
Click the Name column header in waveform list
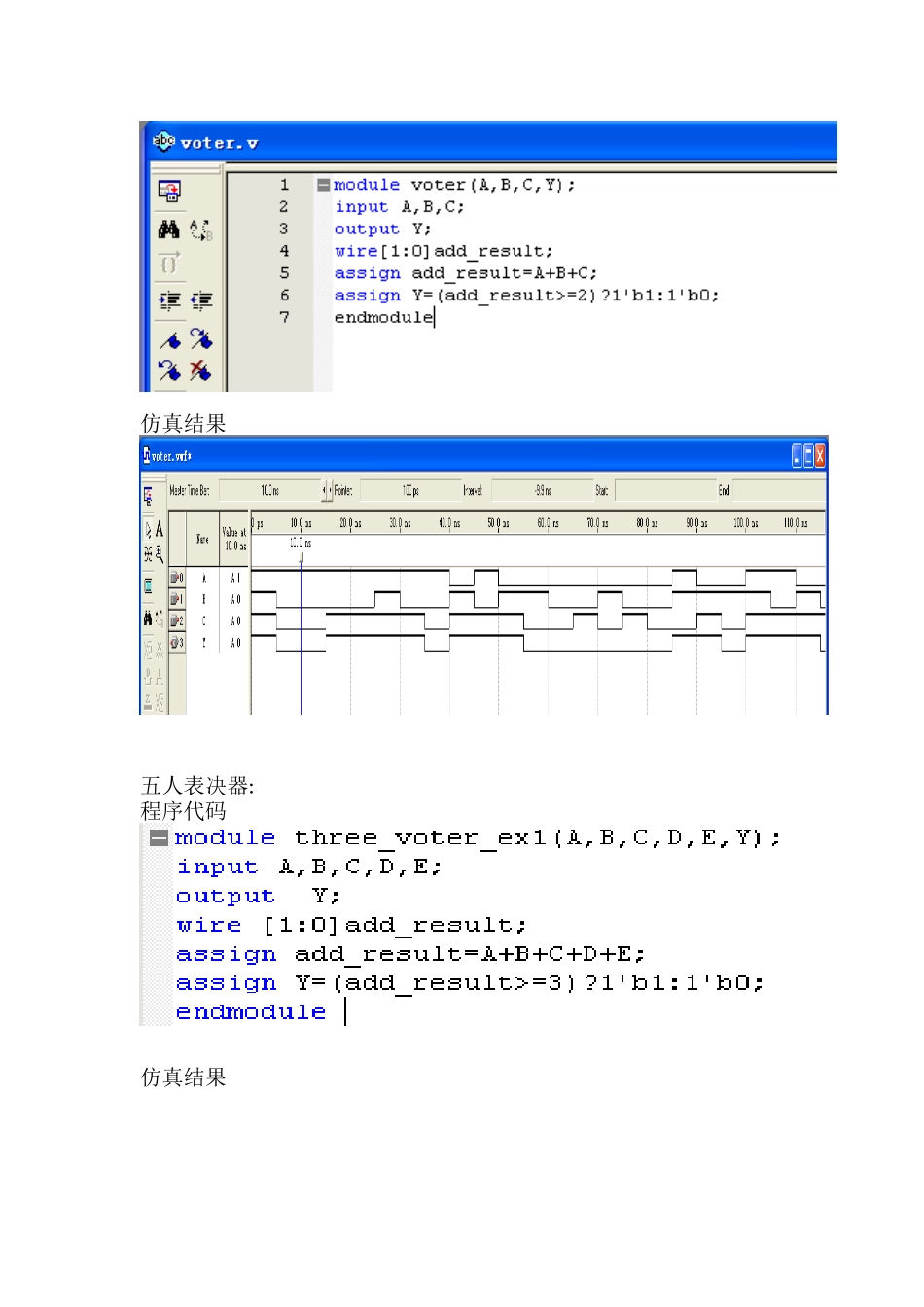click(202, 539)
